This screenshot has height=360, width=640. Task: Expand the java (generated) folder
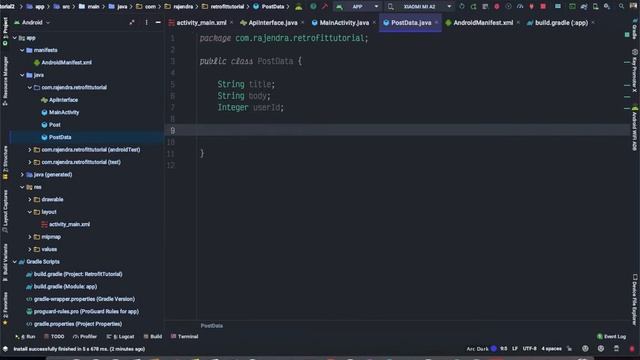[x=22, y=175]
